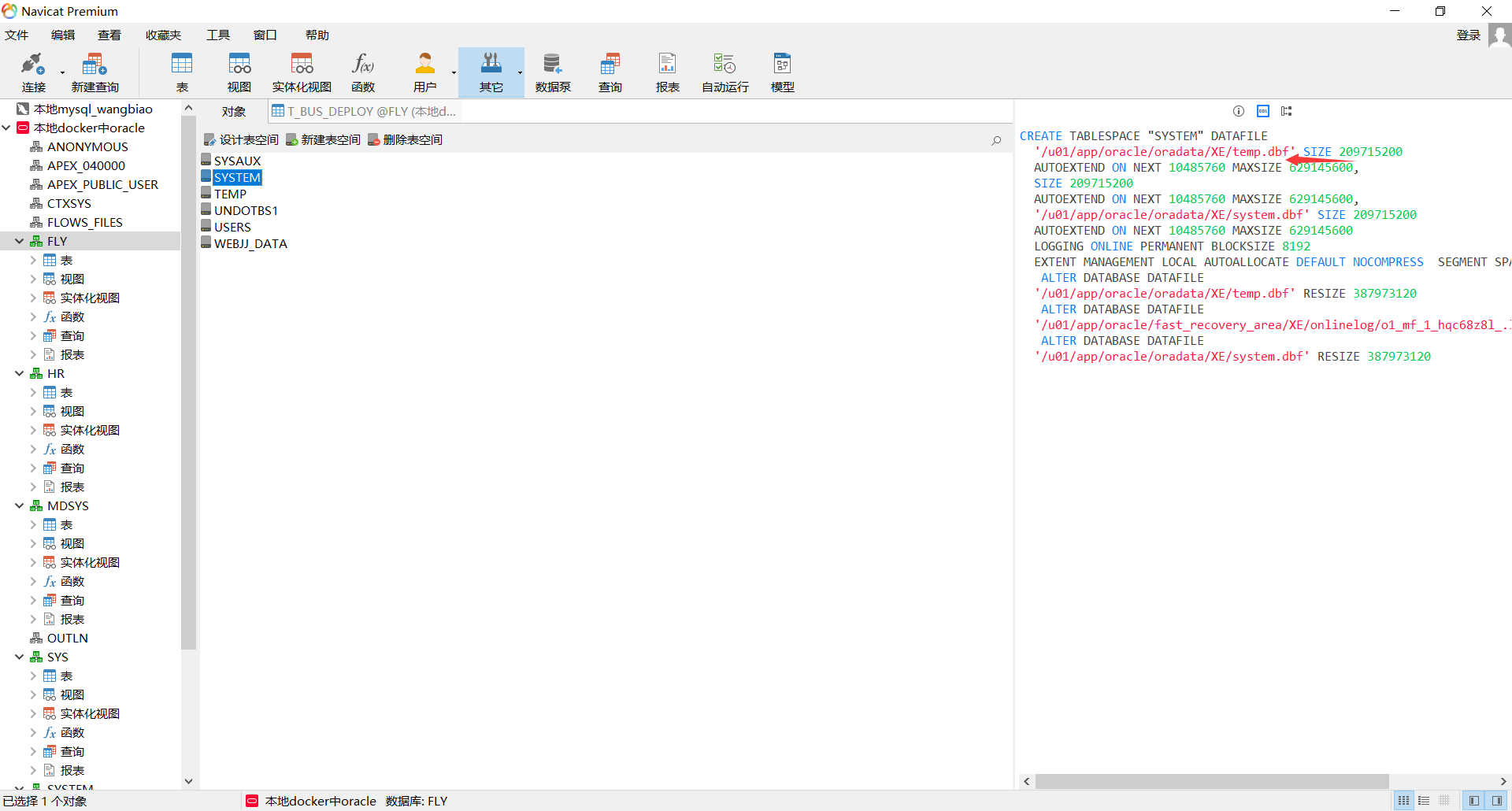This screenshot has width=1512, height=811.
Task: Open the 查看 menu
Action: click(109, 35)
